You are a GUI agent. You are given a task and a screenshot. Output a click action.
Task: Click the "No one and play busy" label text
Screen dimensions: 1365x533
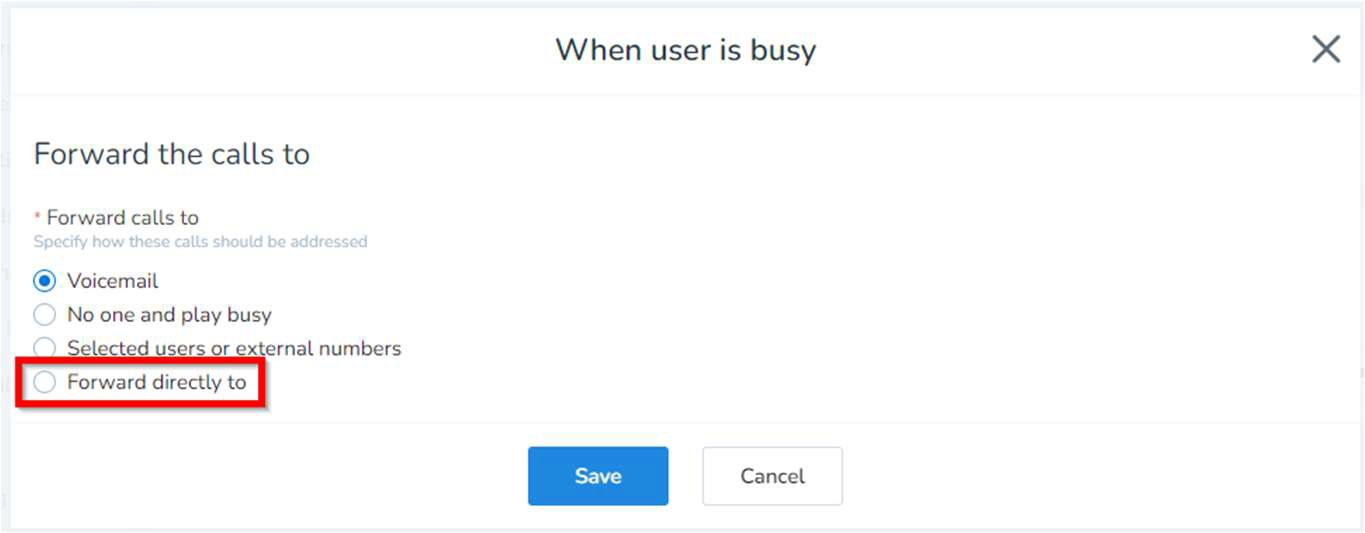(169, 315)
